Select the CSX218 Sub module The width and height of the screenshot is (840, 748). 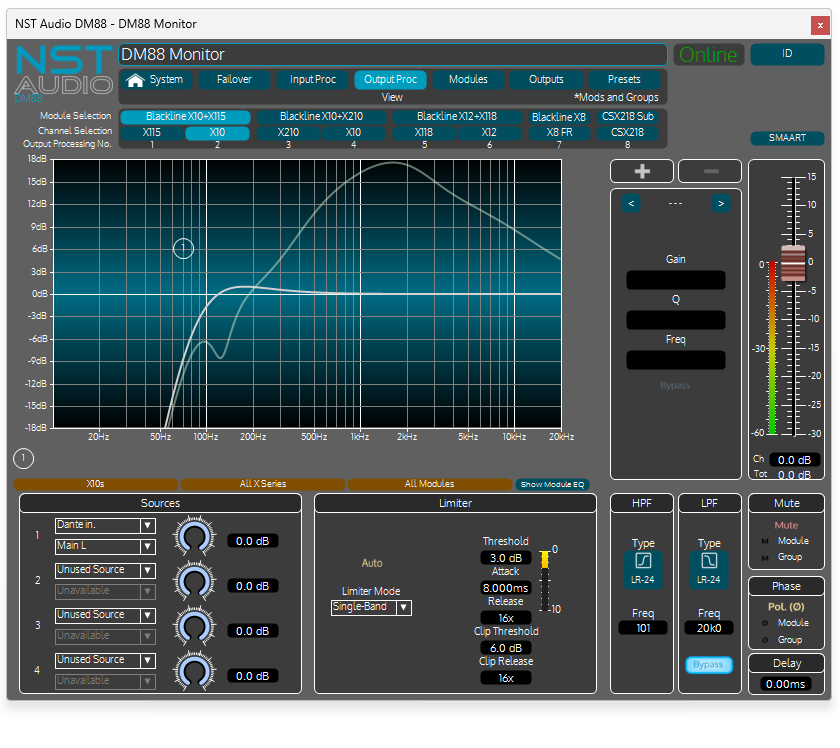627,117
